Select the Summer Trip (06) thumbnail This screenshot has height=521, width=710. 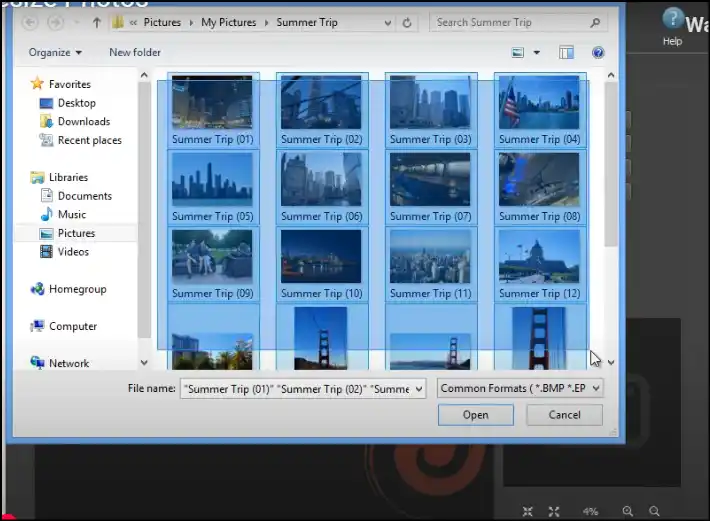pos(322,187)
